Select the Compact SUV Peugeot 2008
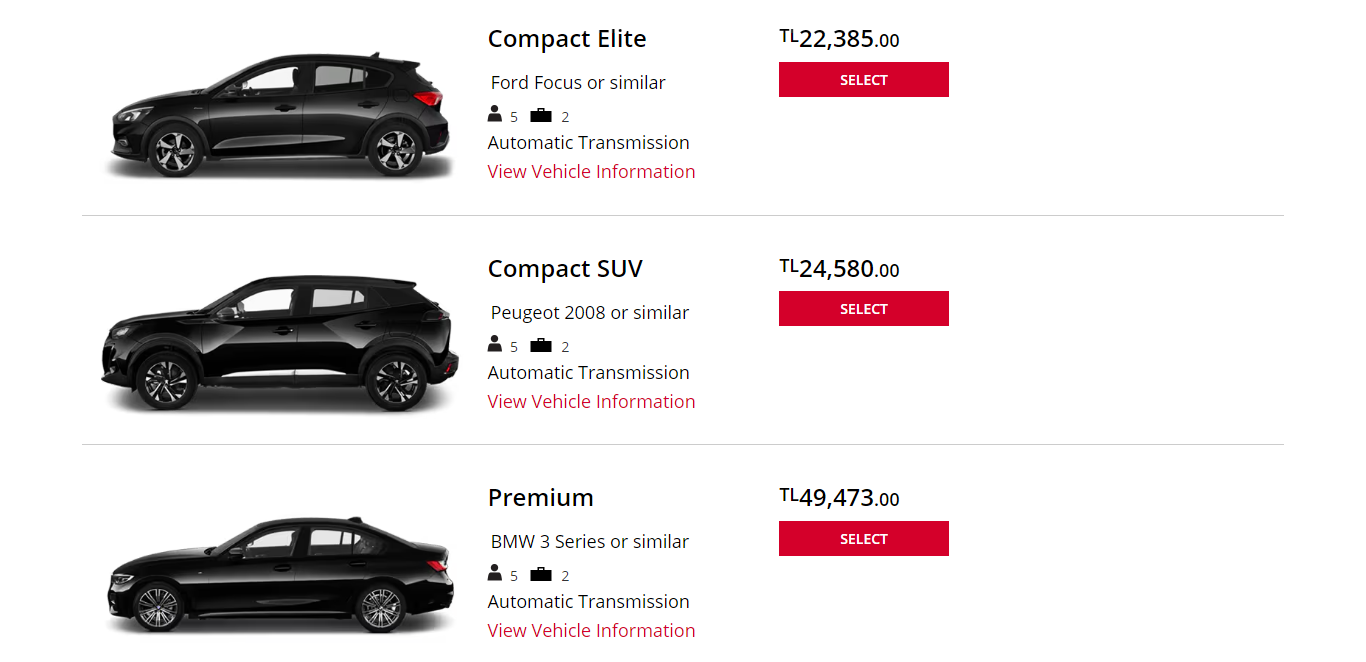The width and height of the screenshot is (1366, 662). pos(863,309)
